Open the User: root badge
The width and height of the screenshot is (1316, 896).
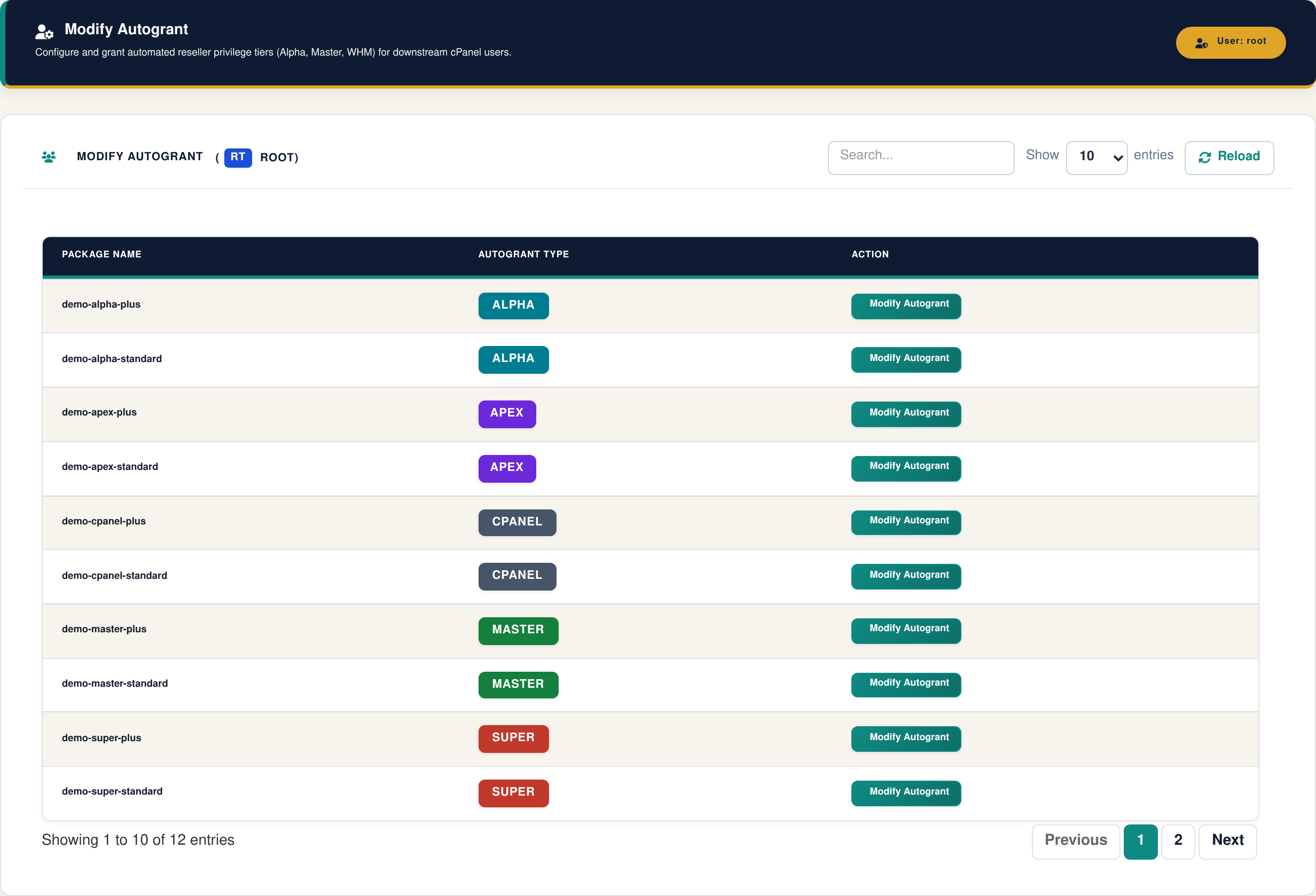[1231, 43]
